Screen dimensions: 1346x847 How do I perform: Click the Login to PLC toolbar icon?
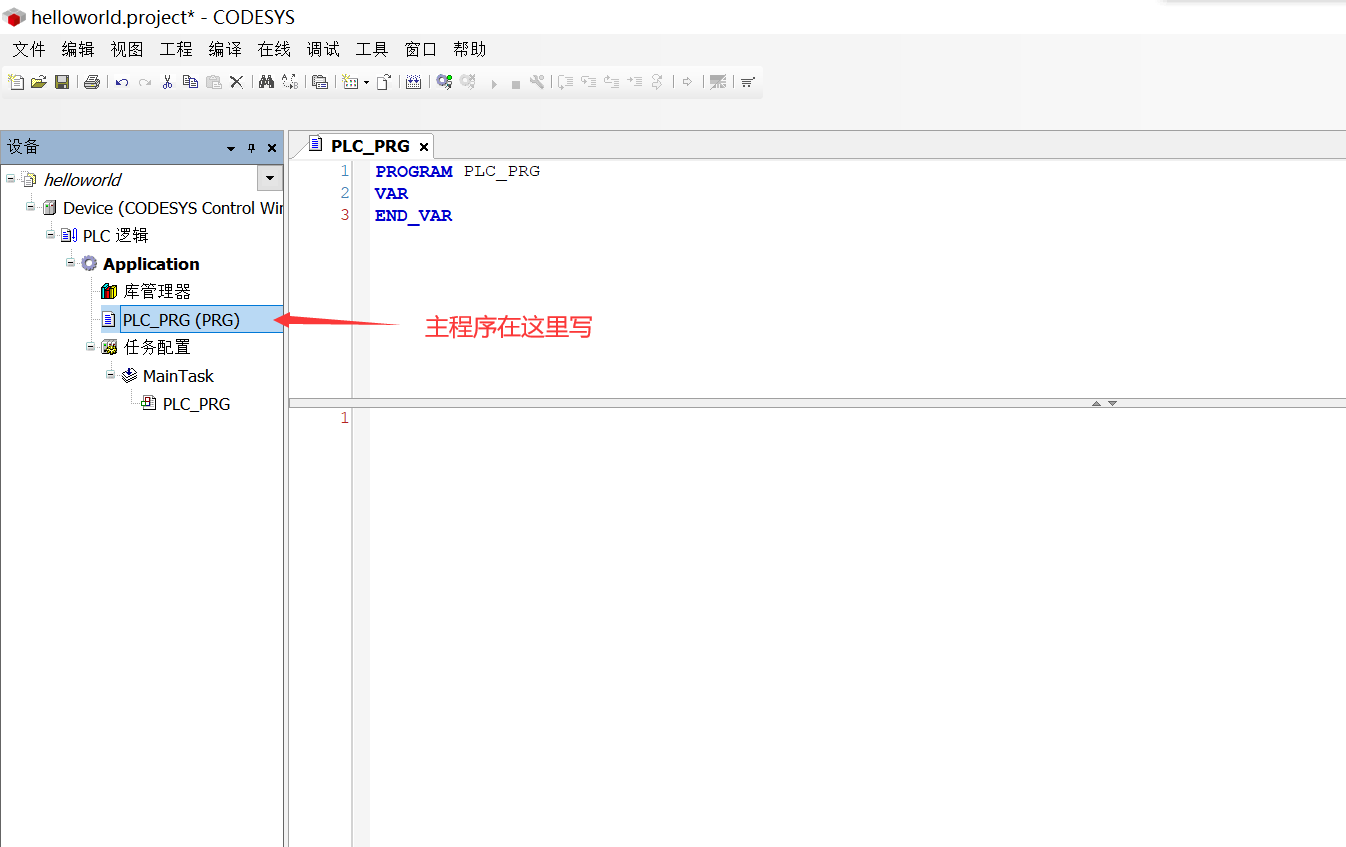click(x=444, y=81)
